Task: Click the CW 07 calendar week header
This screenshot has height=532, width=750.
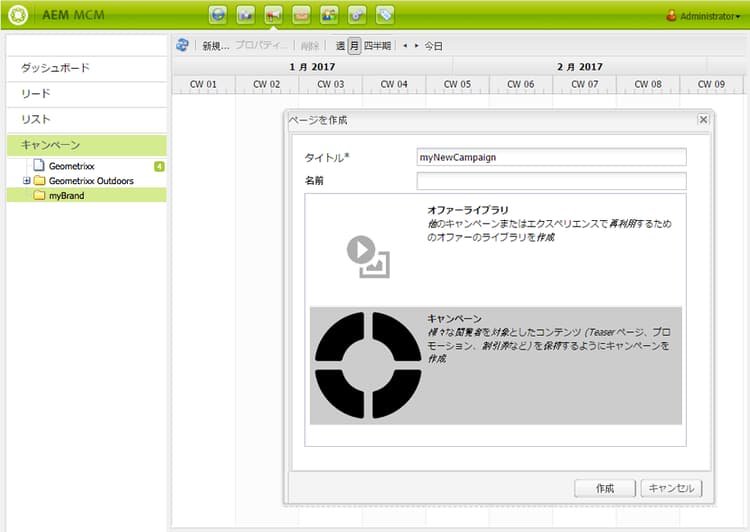Action: (585, 84)
